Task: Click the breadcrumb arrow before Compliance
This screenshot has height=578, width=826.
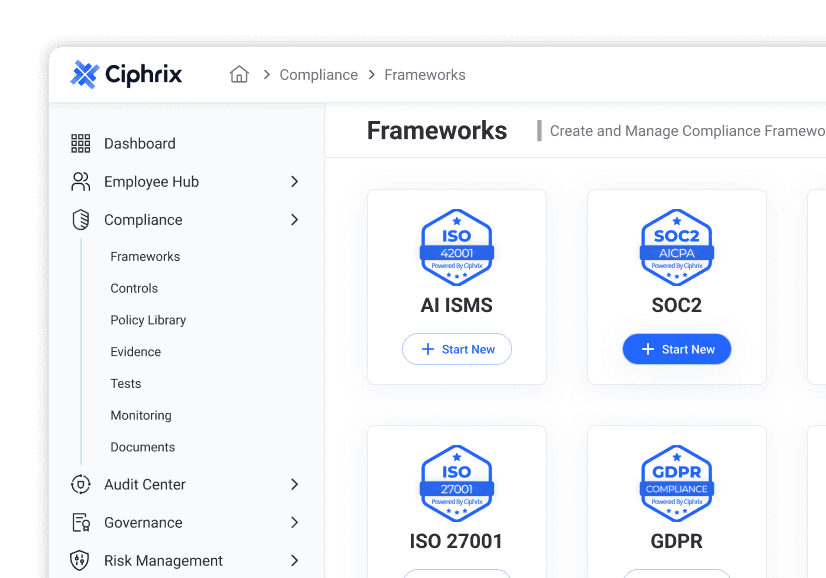Action: 267,75
